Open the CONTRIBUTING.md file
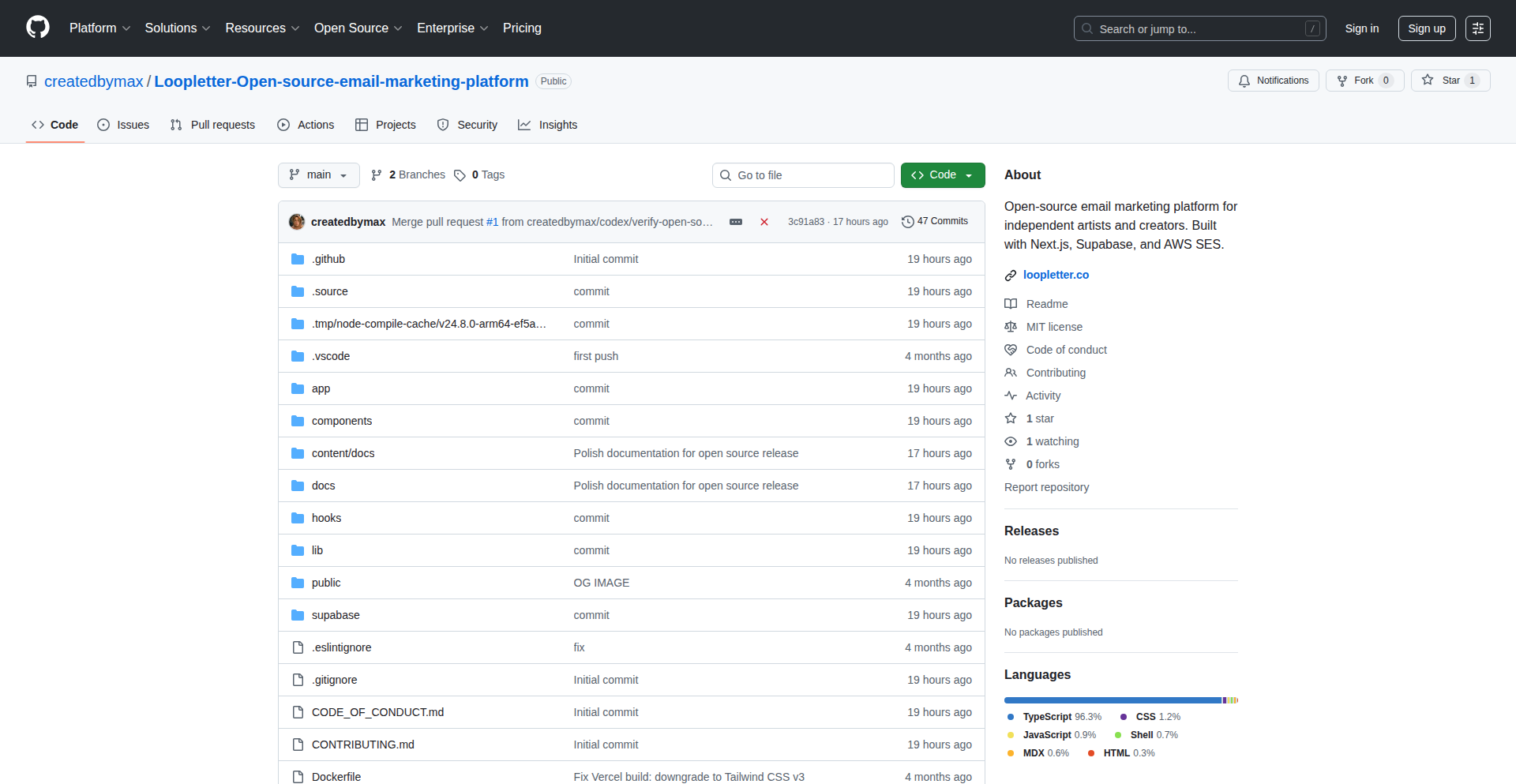This screenshot has height=784, width=1516. [x=363, y=745]
